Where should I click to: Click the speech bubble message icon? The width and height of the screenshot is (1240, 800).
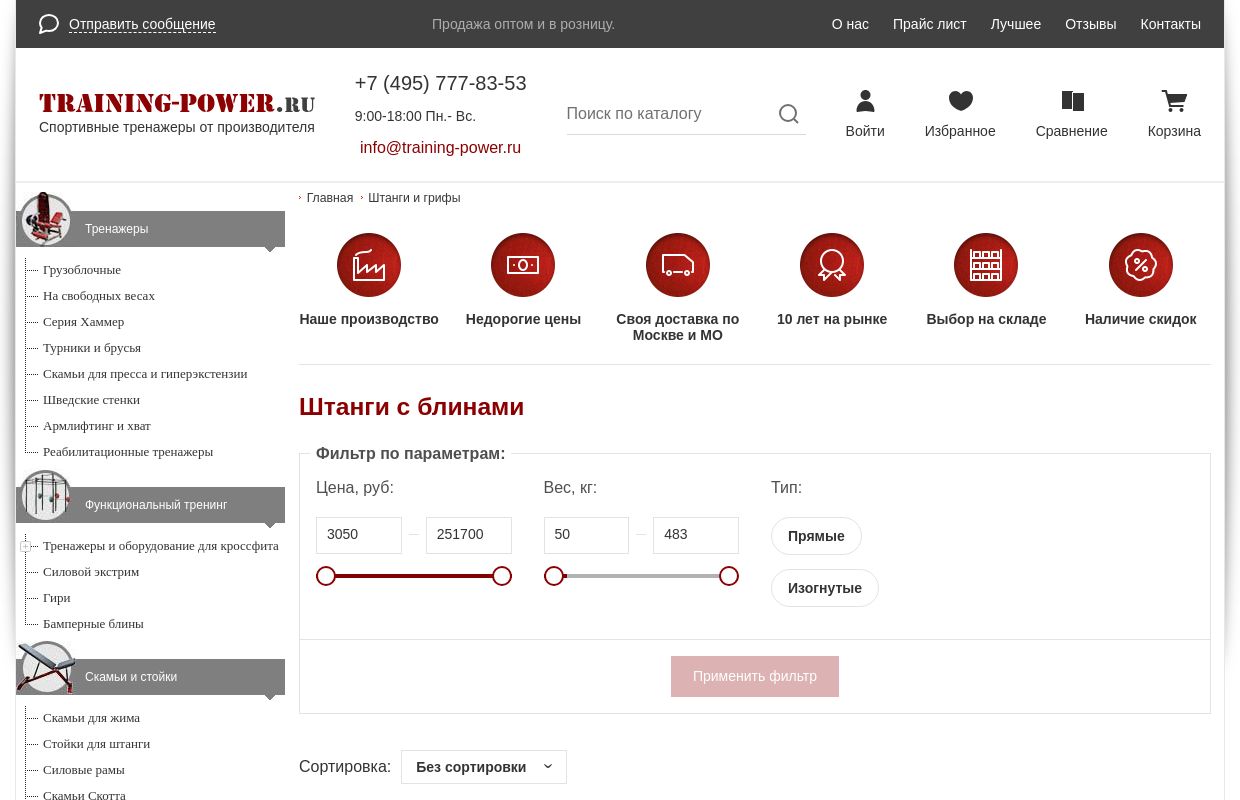pos(49,24)
